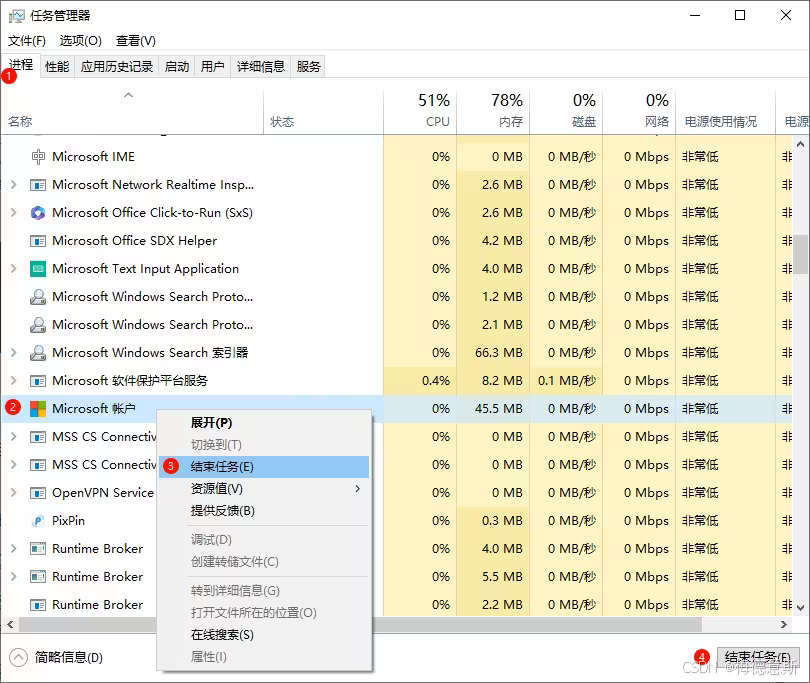810x683 pixels.
Task: Select the Microsoft Office SDX Helper row
Action: (397, 241)
